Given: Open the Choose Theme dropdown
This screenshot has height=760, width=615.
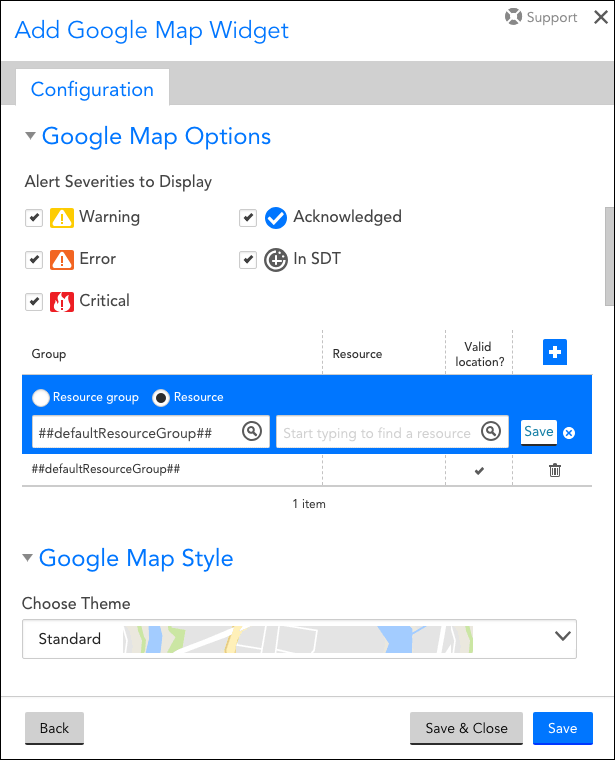Looking at the screenshot, I should (300, 639).
